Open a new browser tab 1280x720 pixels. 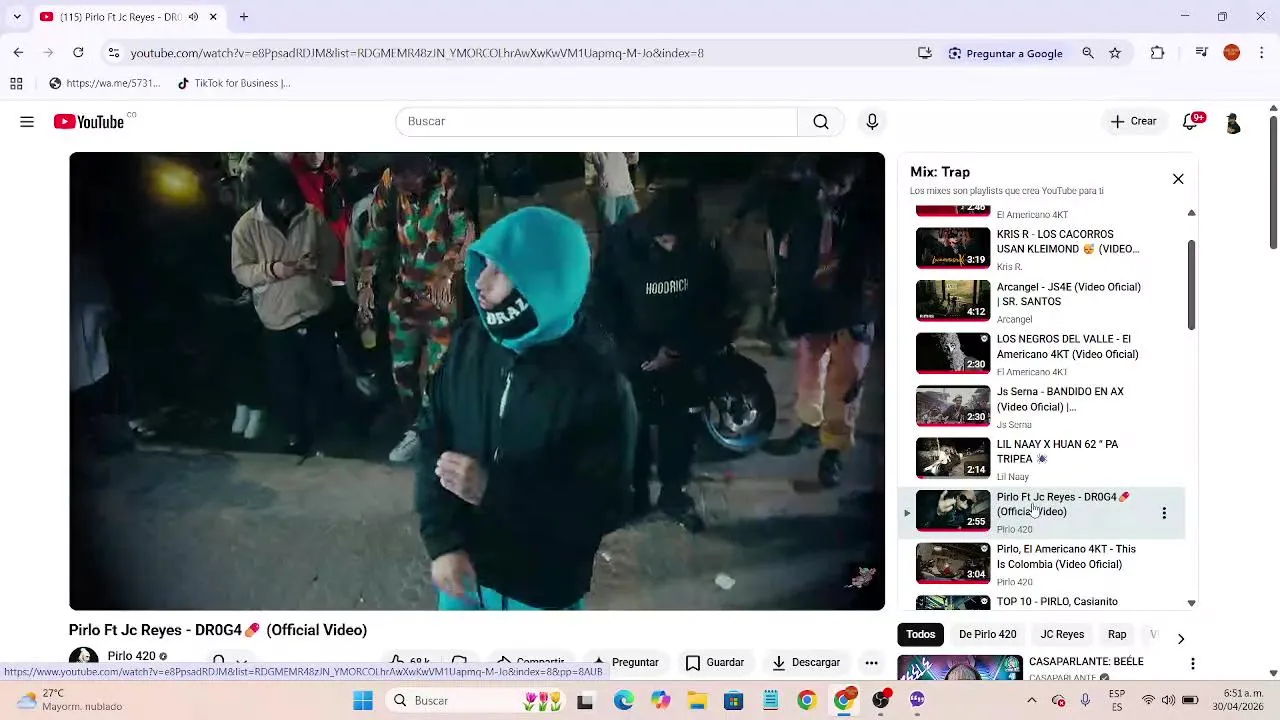coord(244,17)
